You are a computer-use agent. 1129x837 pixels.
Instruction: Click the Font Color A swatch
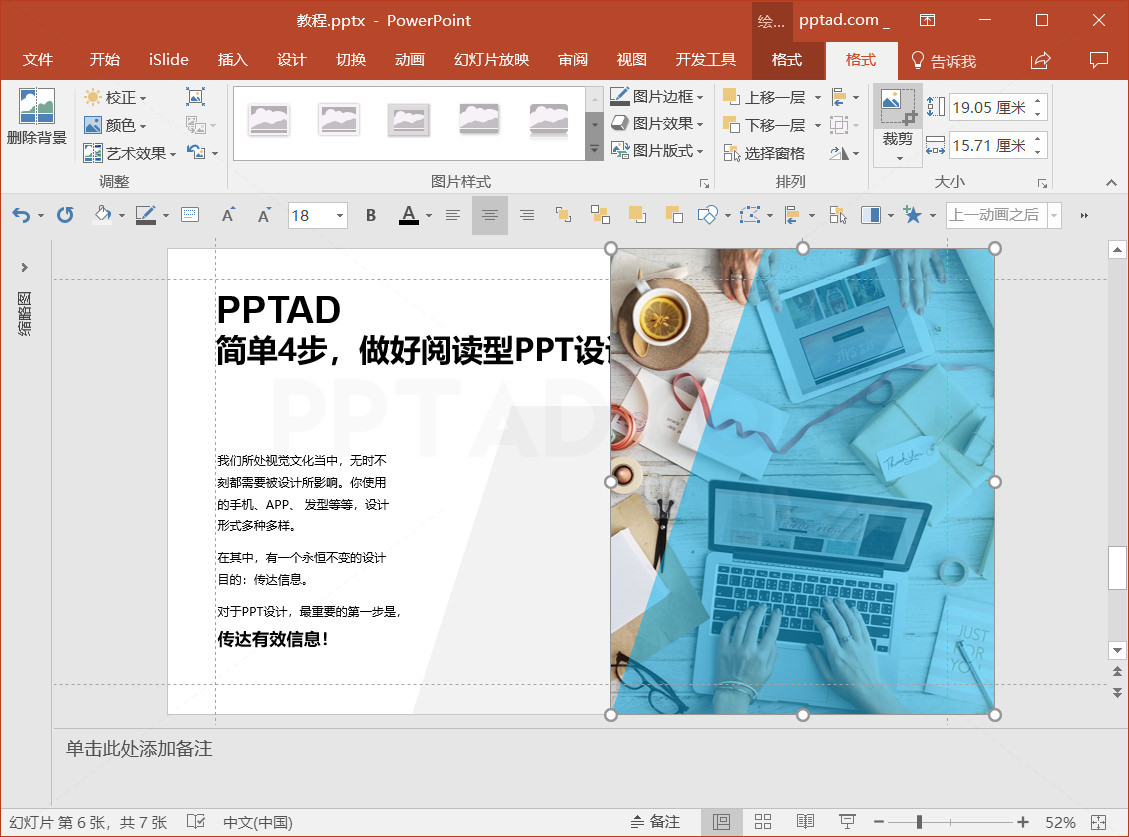(x=409, y=215)
